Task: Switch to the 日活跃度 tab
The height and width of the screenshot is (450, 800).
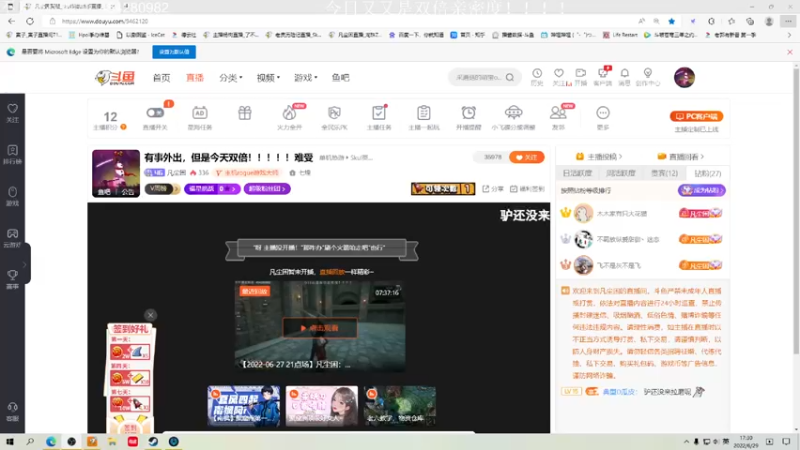Action: click(x=577, y=173)
